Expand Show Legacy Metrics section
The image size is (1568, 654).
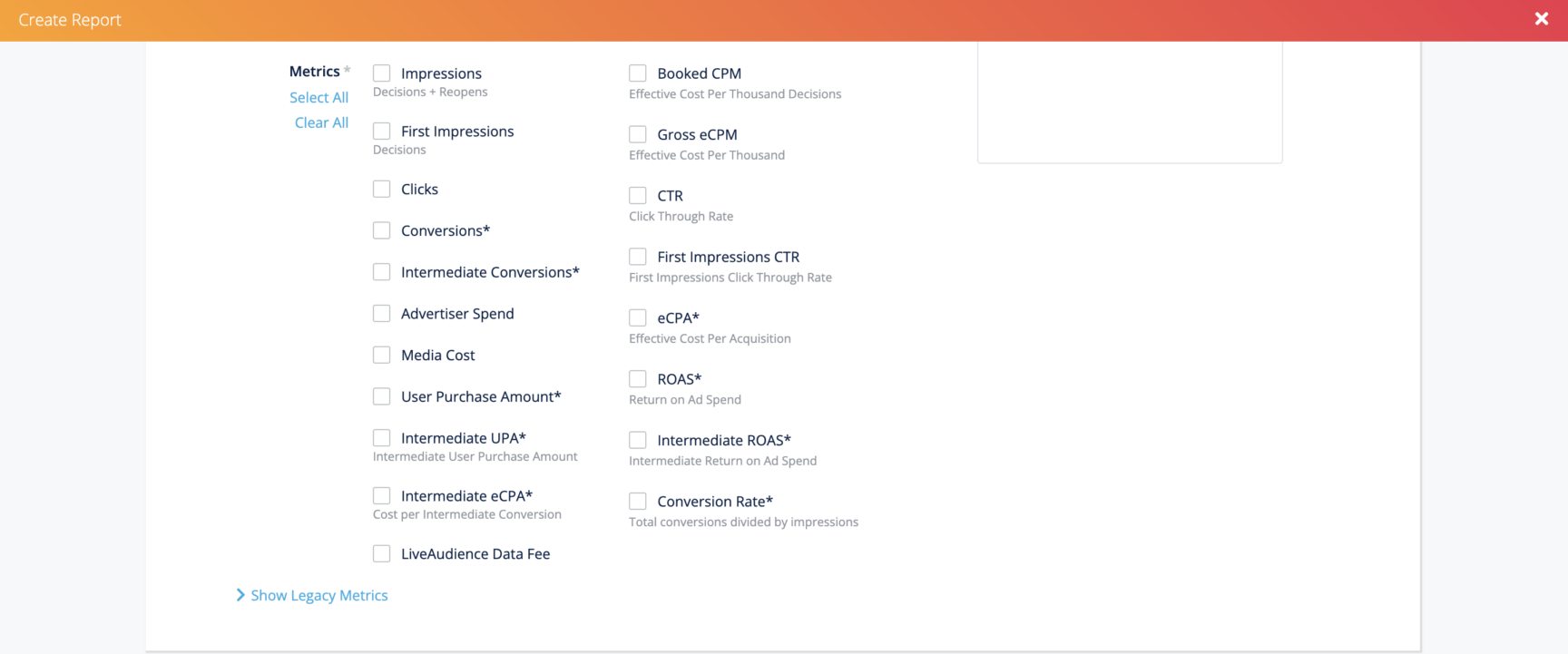tap(311, 595)
